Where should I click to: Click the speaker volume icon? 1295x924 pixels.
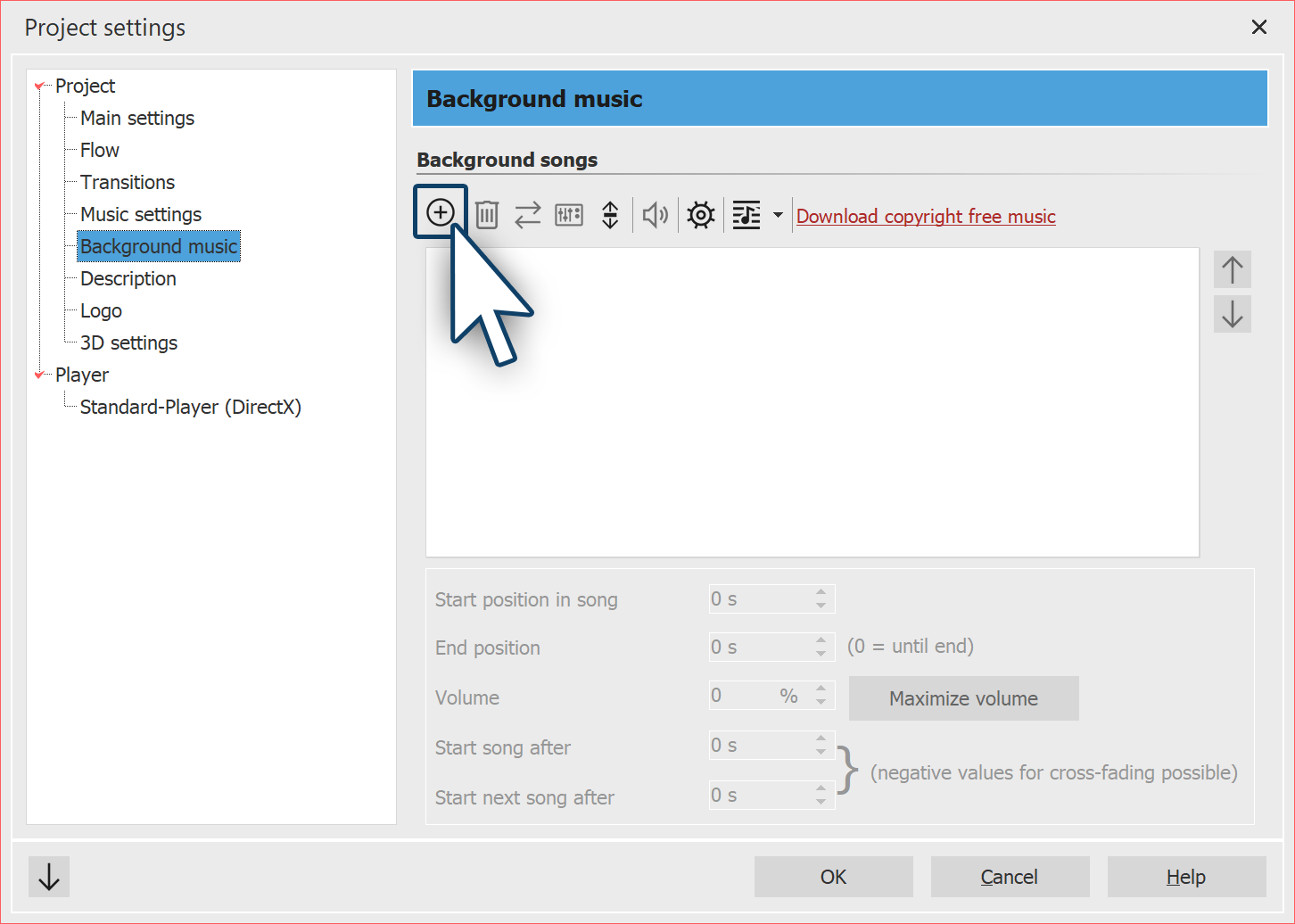coord(656,215)
